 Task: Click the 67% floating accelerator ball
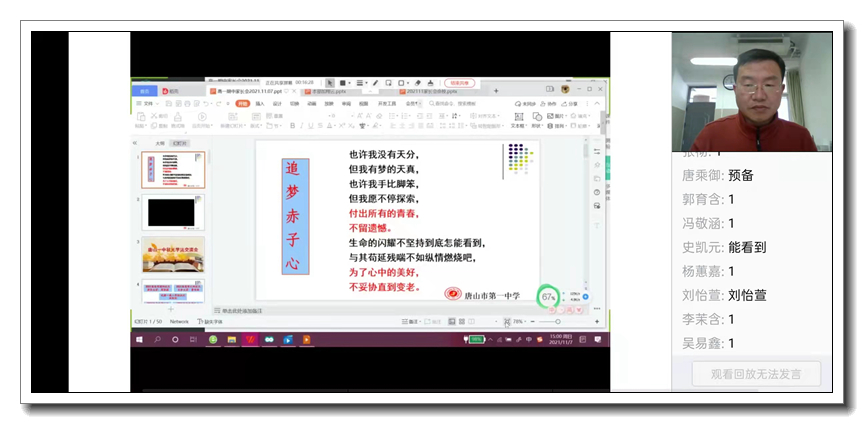548,297
